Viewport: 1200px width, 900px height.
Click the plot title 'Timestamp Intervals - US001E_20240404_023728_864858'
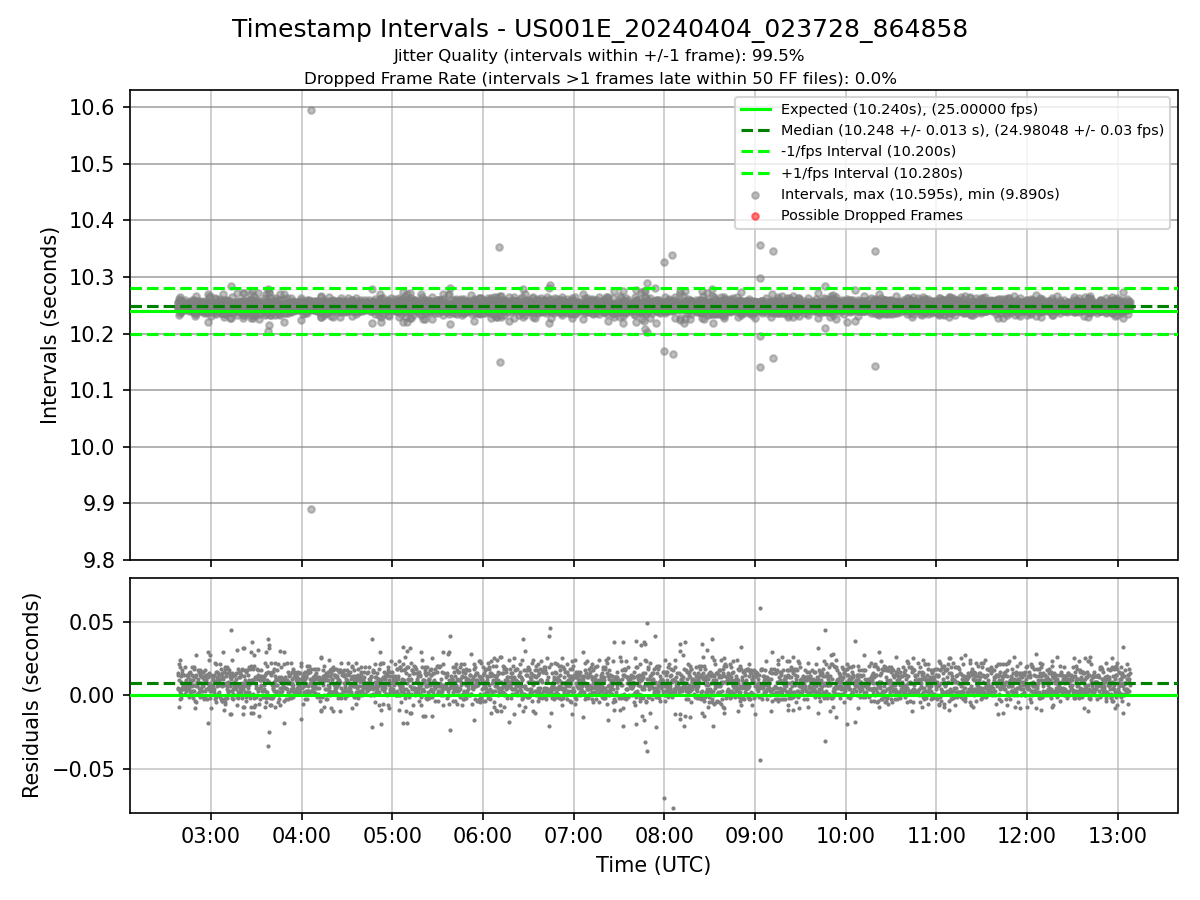pos(600,29)
